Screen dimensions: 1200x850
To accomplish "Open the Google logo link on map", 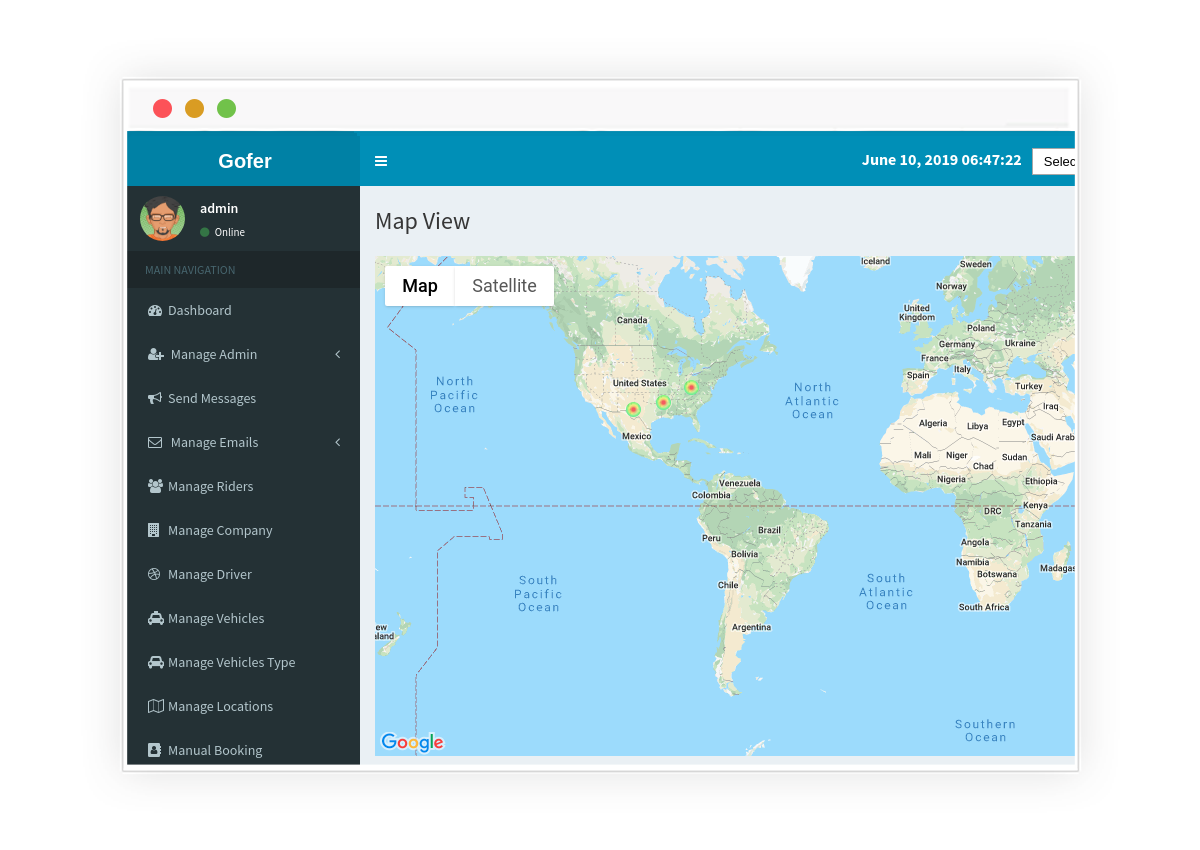I will pos(412,742).
